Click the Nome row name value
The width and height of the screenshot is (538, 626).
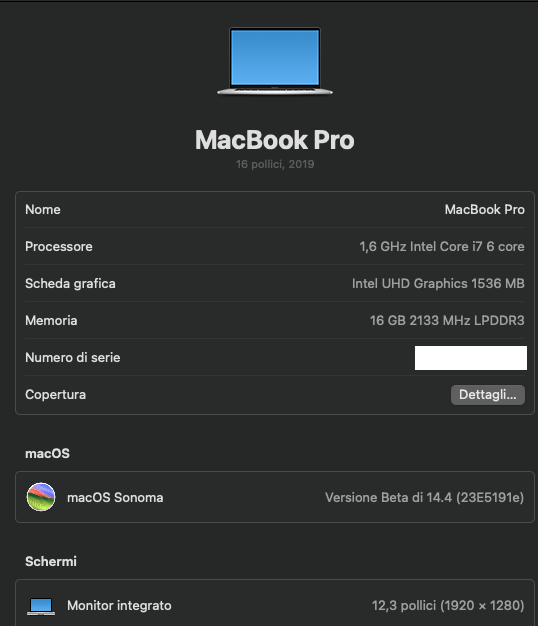tap(485, 210)
